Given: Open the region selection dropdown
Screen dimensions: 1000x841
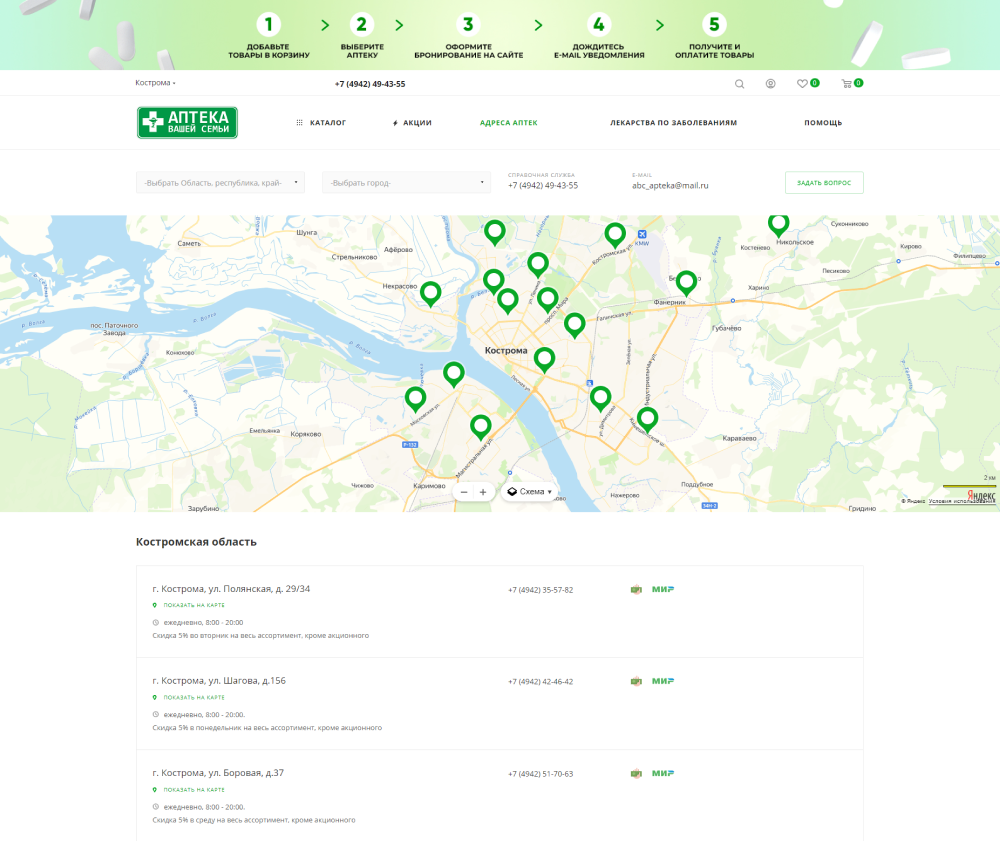Looking at the screenshot, I should (x=220, y=183).
